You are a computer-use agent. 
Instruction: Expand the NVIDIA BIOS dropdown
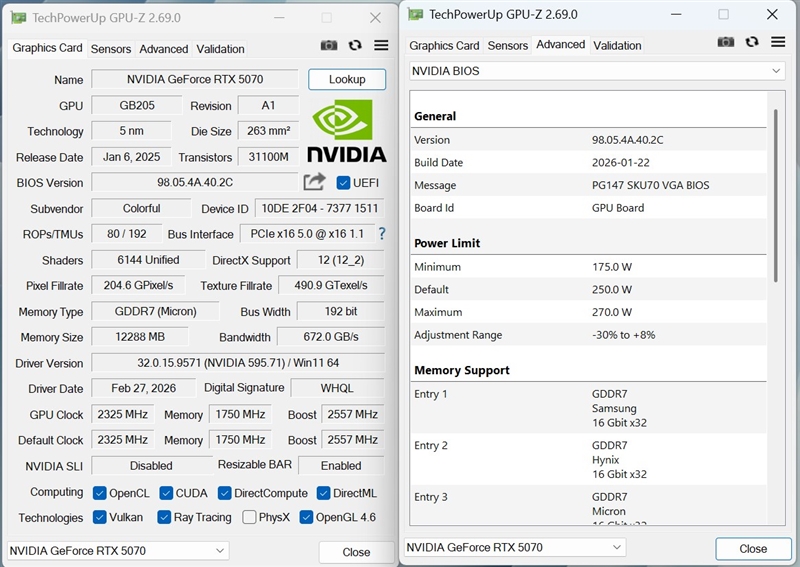tap(596, 71)
